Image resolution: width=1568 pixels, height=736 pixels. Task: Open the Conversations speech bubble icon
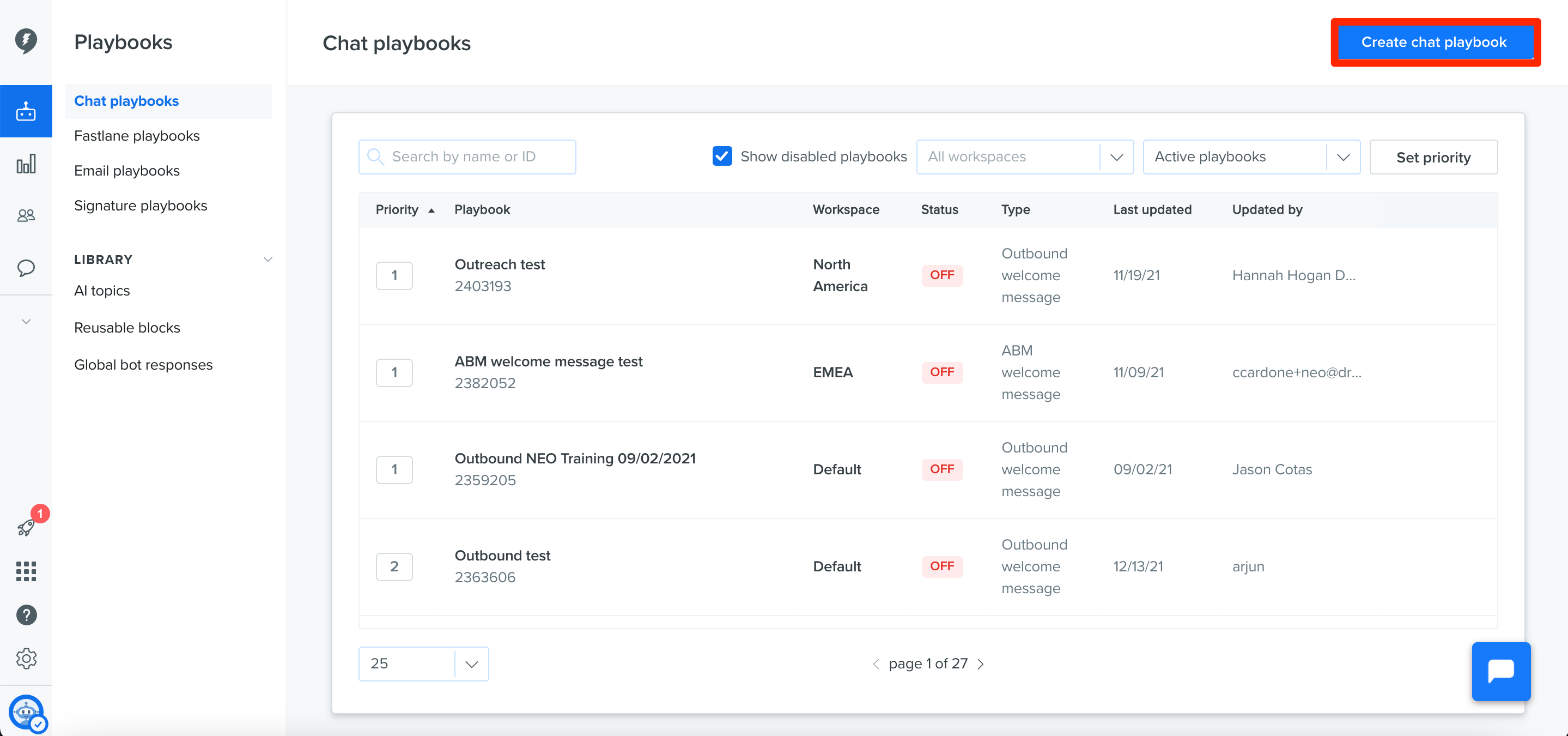click(x=26, y=268)
